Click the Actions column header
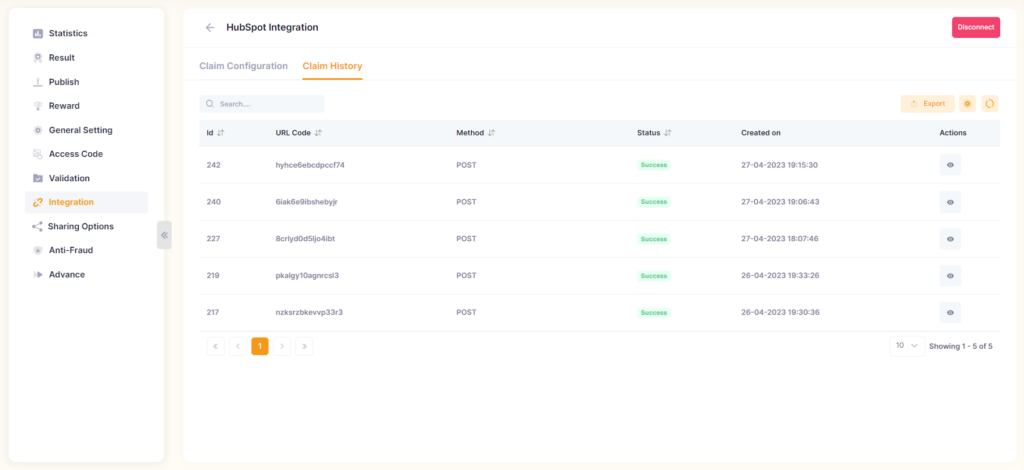Viewport: 1024px width, 470px height. coord(953,133)
